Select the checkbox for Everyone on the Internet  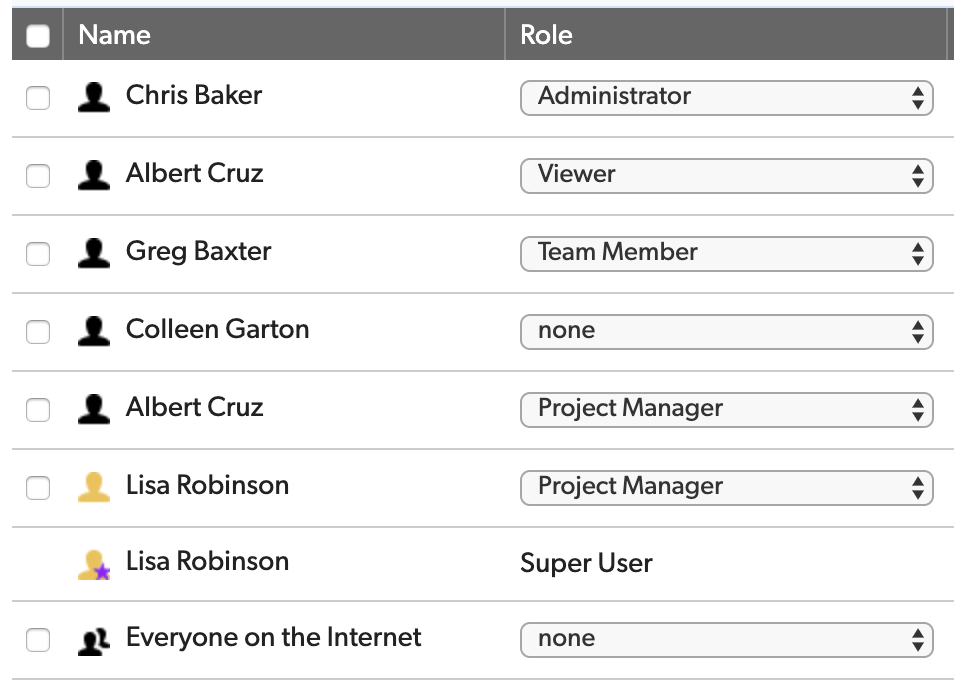pyautogui.click(x=38, y=639)
